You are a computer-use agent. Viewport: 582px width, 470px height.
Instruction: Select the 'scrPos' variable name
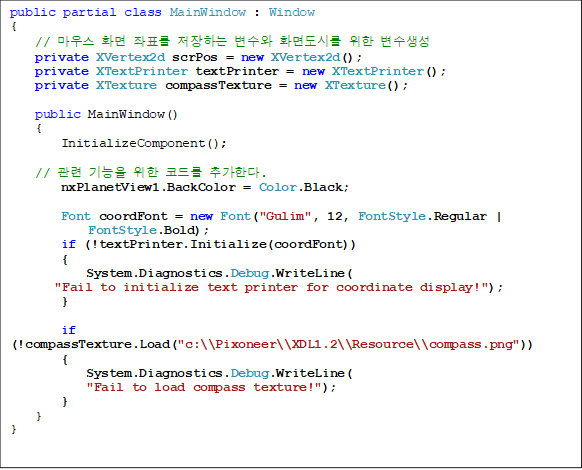(195, 58)
